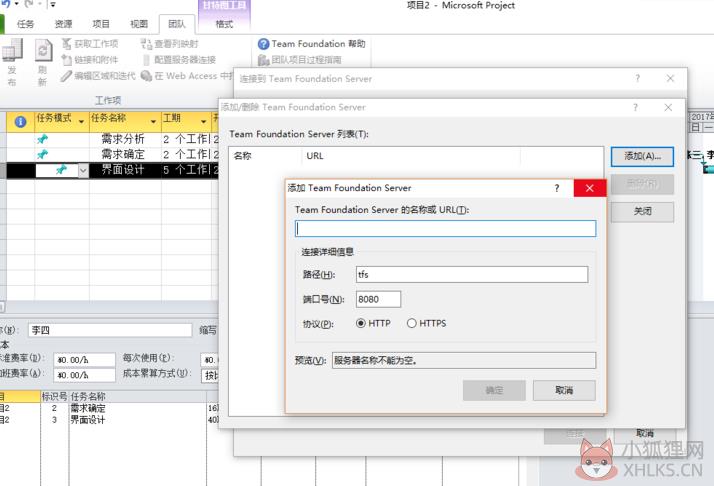Viewport: 714px width, 486px height.
Task: Select the 需求分析 task name cell
Action: tap(125, 139)
